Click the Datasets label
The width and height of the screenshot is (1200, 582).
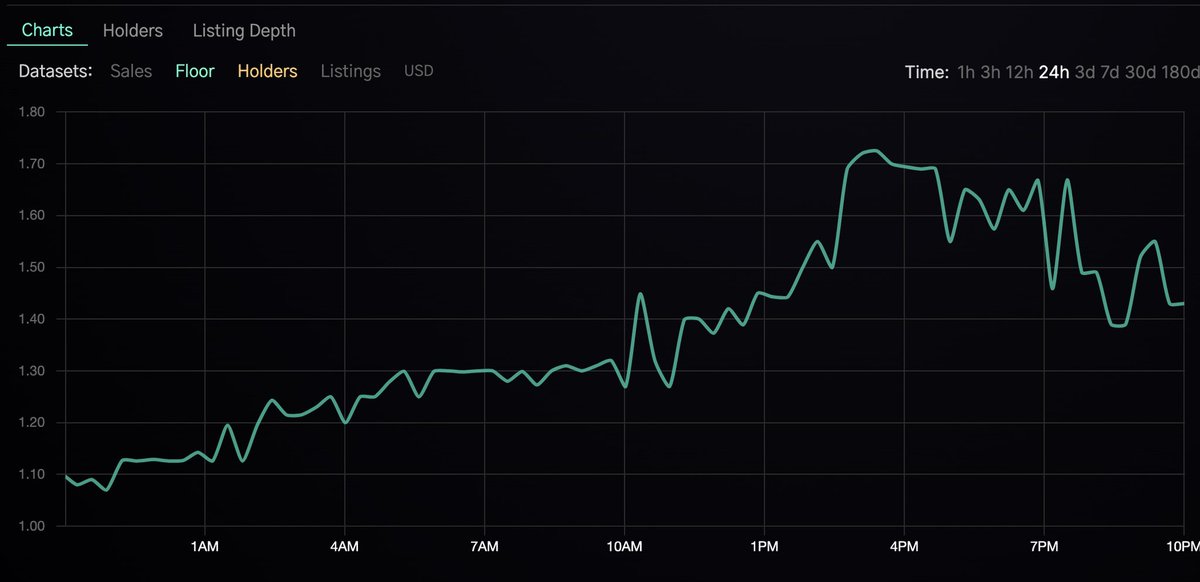tap(56, 71)
